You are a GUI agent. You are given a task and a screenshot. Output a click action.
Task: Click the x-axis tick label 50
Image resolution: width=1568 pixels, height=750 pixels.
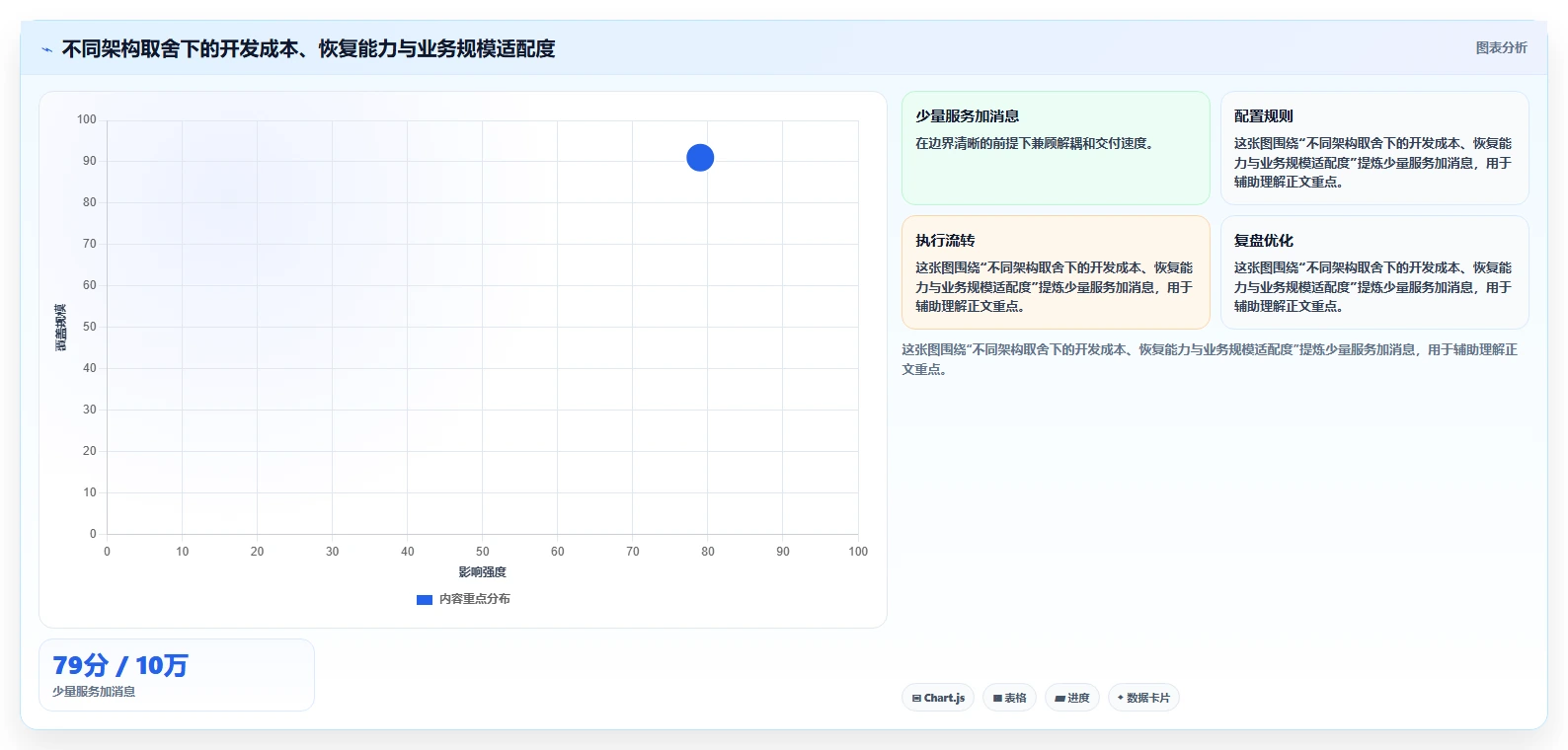[x=483, y=552]
